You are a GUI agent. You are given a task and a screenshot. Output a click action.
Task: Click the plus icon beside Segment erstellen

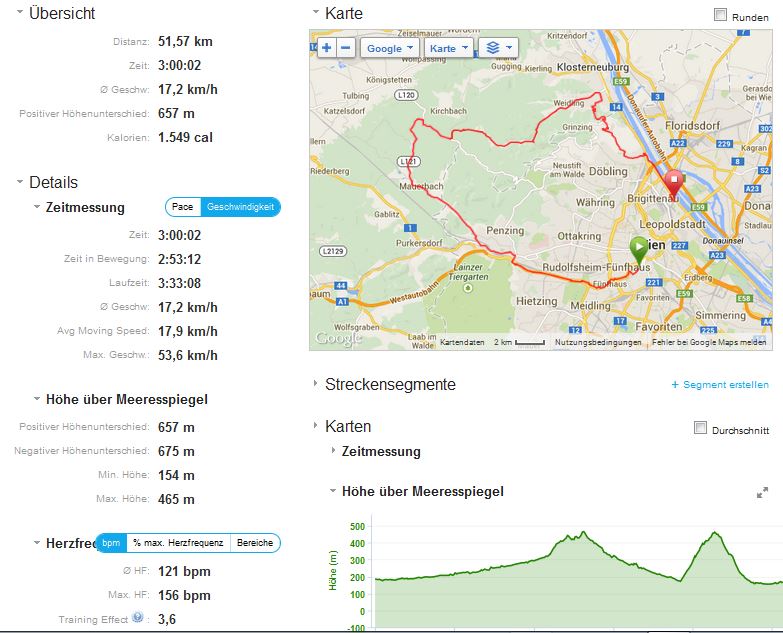click(x=675, y=385)
